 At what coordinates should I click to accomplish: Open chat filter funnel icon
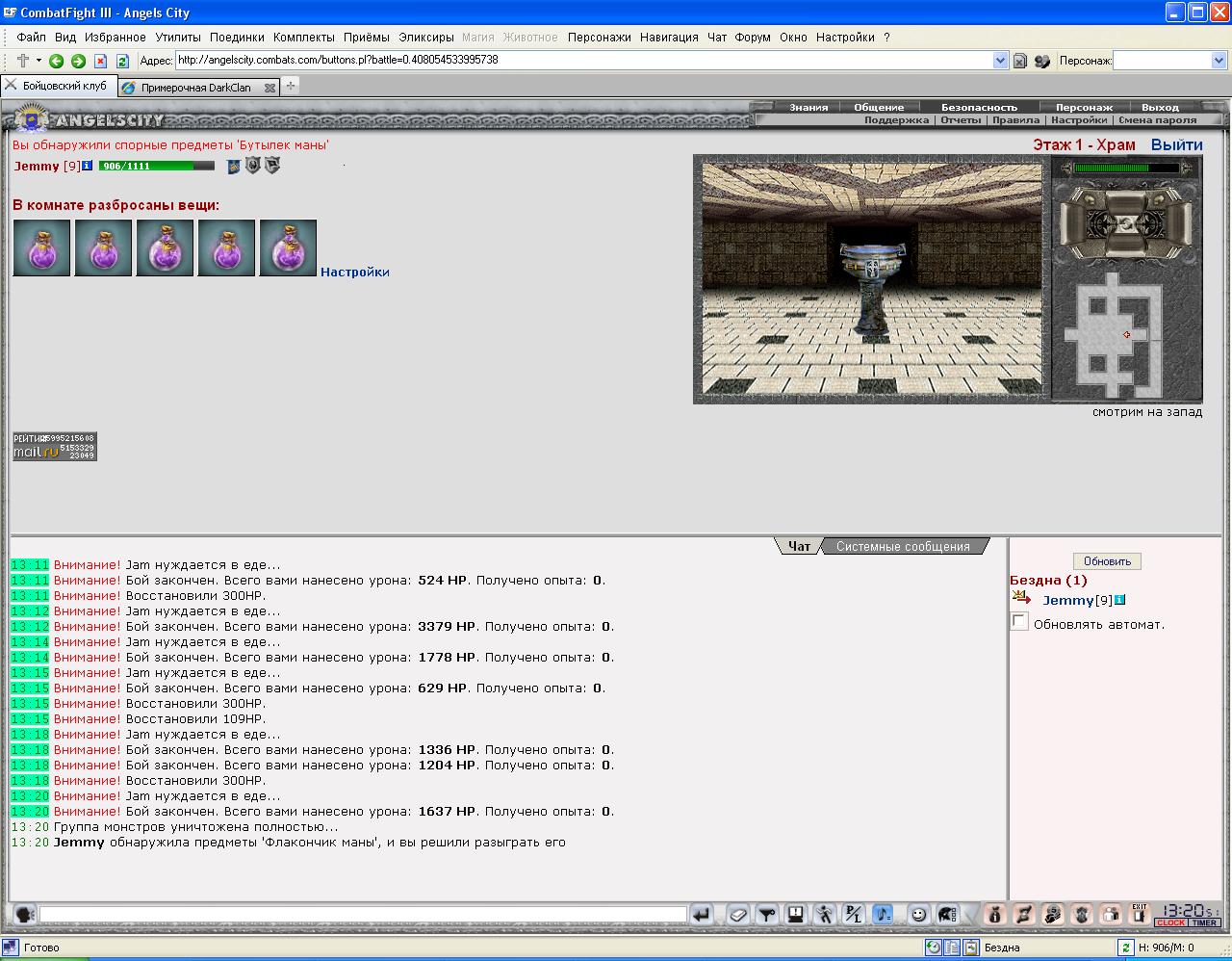pos(767,914)
